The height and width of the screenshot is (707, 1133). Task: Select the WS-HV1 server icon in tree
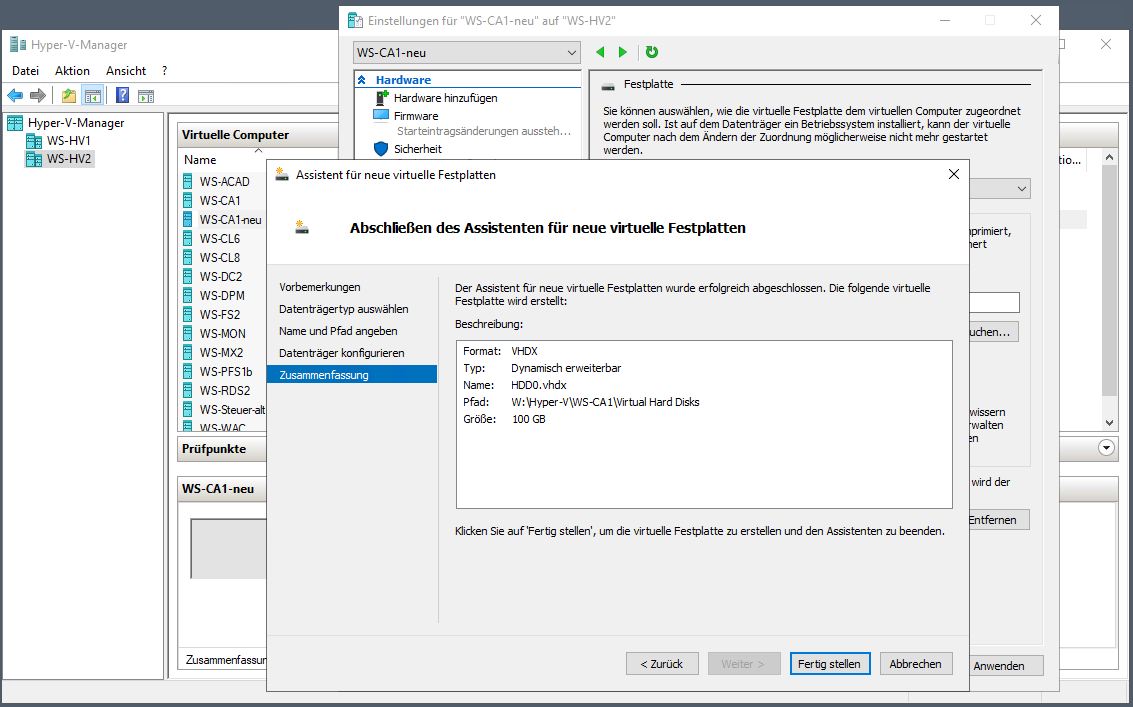34,141
